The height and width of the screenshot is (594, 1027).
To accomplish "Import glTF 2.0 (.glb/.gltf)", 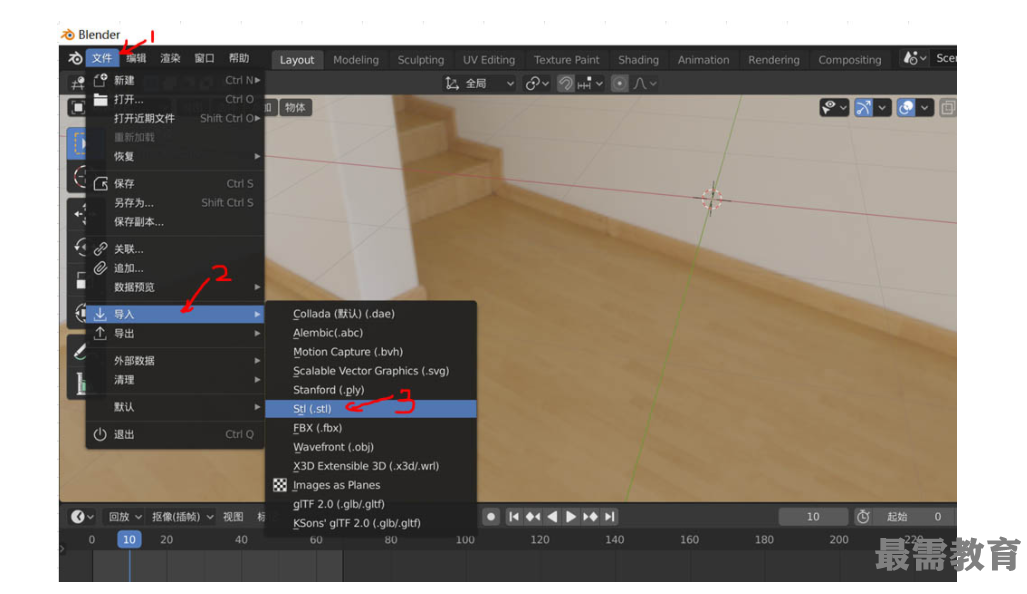I will (x=371, y=504).
